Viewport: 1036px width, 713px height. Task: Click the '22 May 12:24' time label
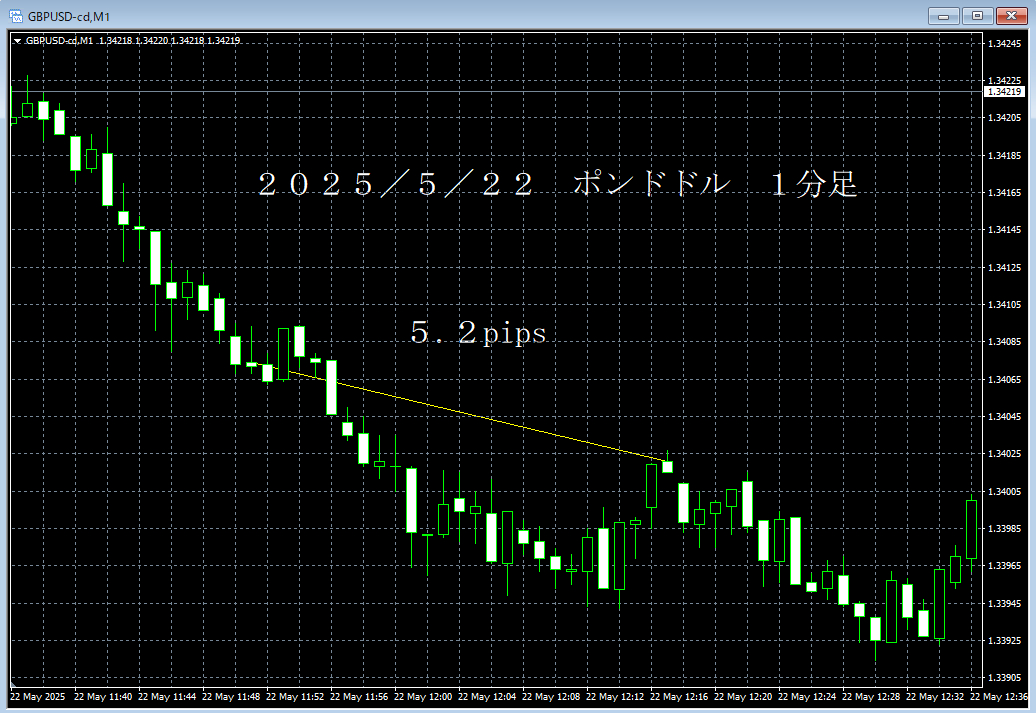click(x=807, y=696)
